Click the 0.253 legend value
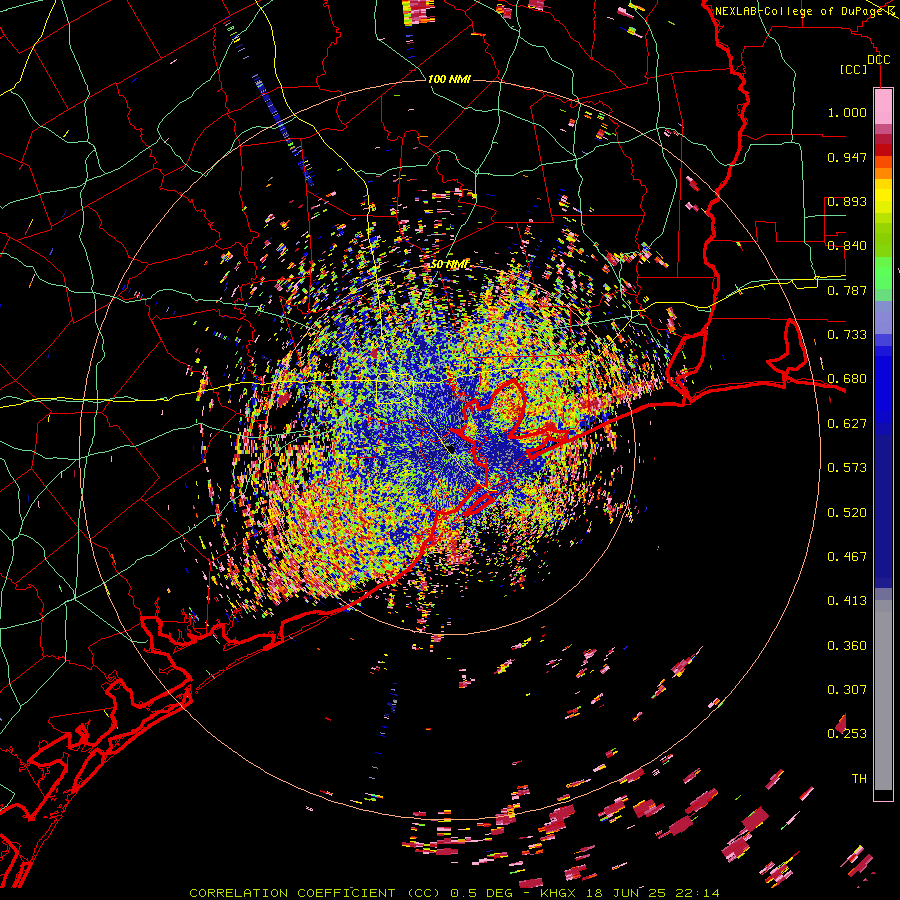The height and width of the screenshot is (900, 900). click(x=847, y=734)
